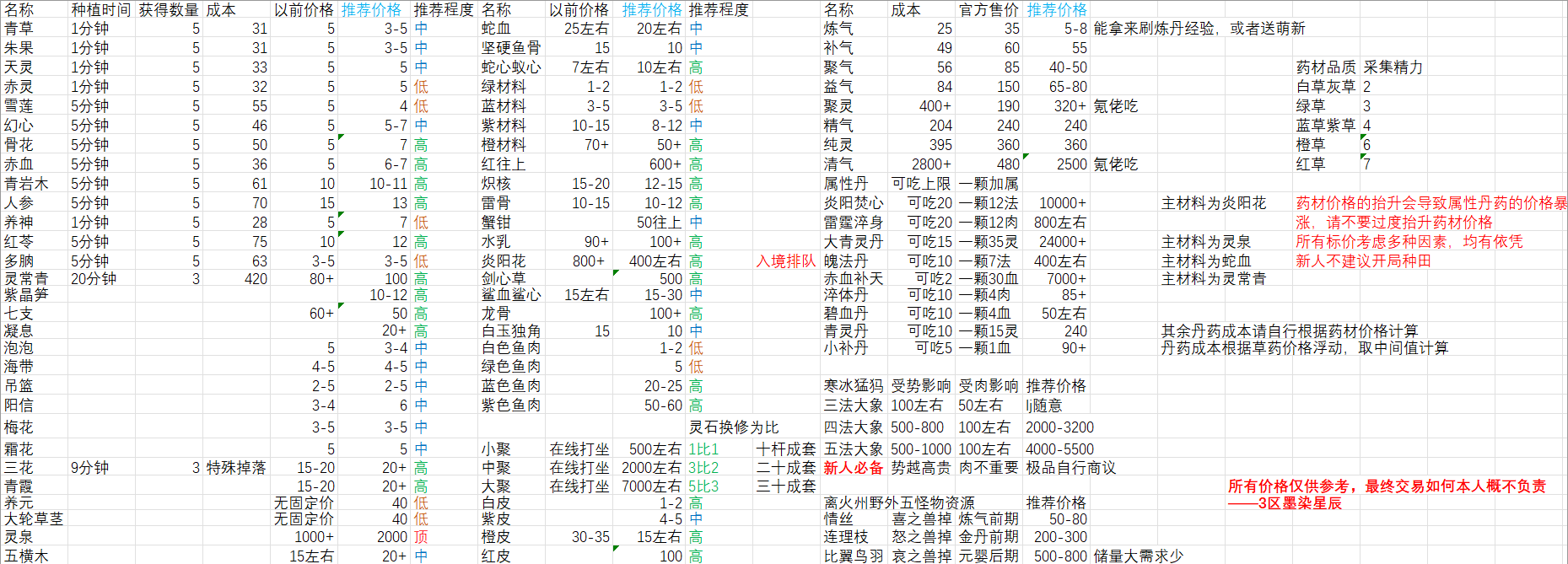Click the 离火州野外五怪物资源 heading cell
Viewport: 1568px width, 564px height.
pyautogui.click(x=898, y=503)
